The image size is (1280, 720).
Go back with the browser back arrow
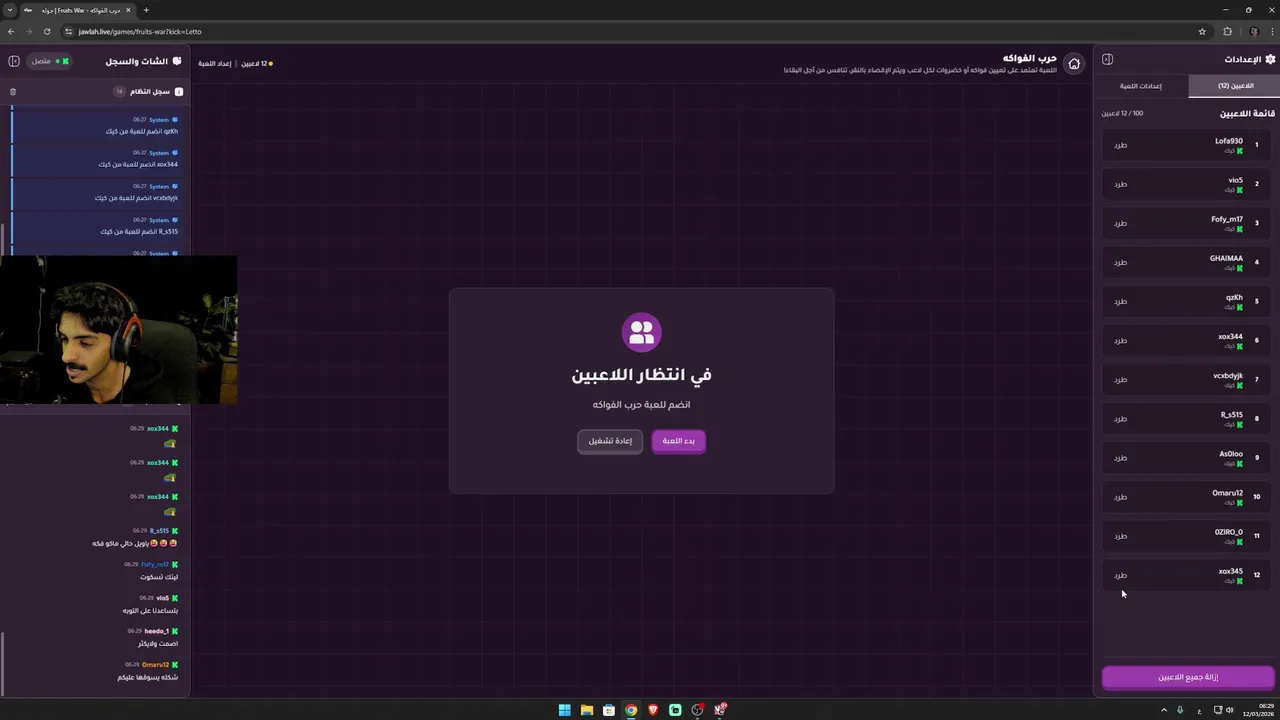(11, 31)
